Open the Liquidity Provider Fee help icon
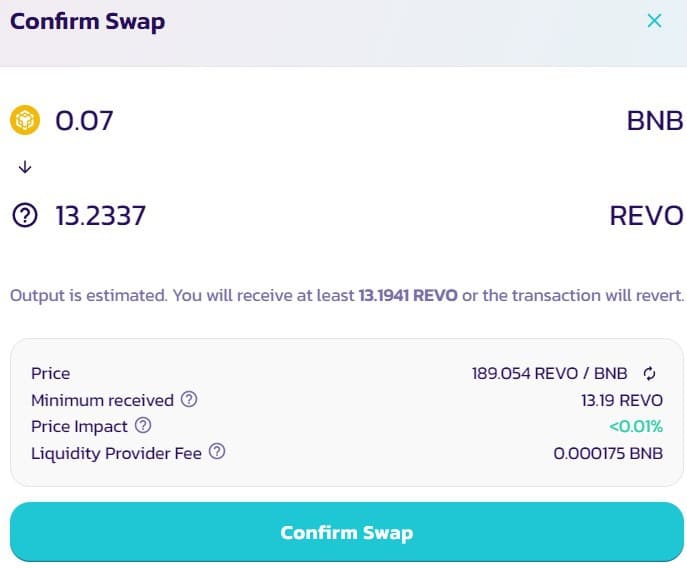 (x=217, y=451)
